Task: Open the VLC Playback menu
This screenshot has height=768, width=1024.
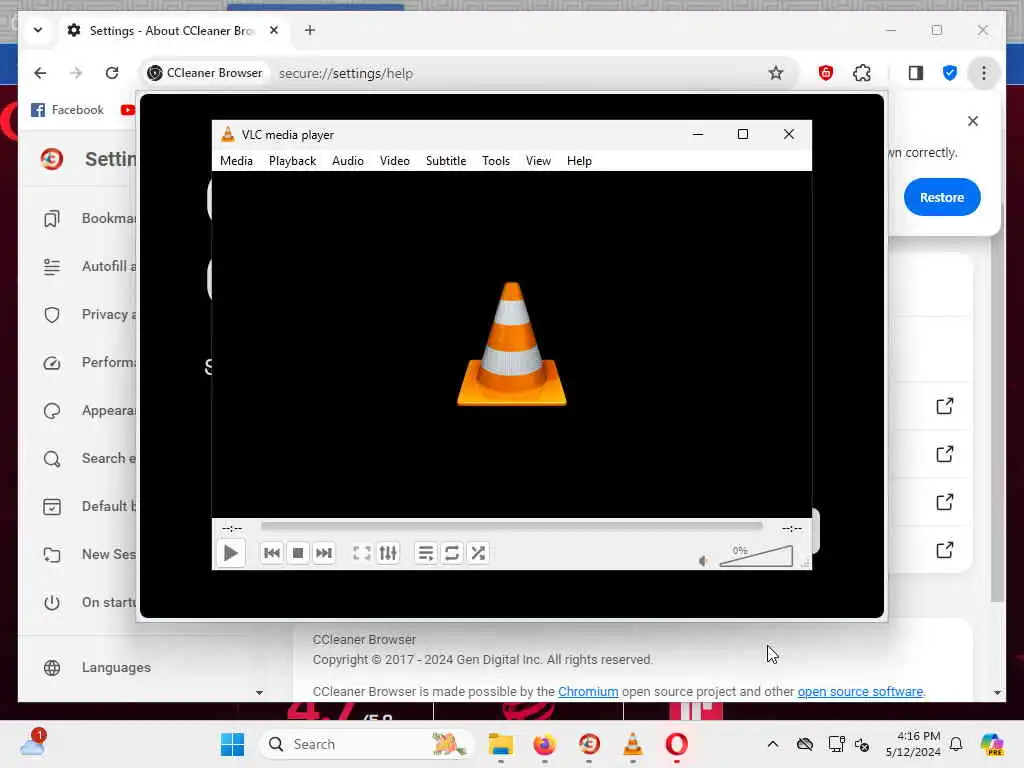Action: pyautogui.click(x=292, y=161)
